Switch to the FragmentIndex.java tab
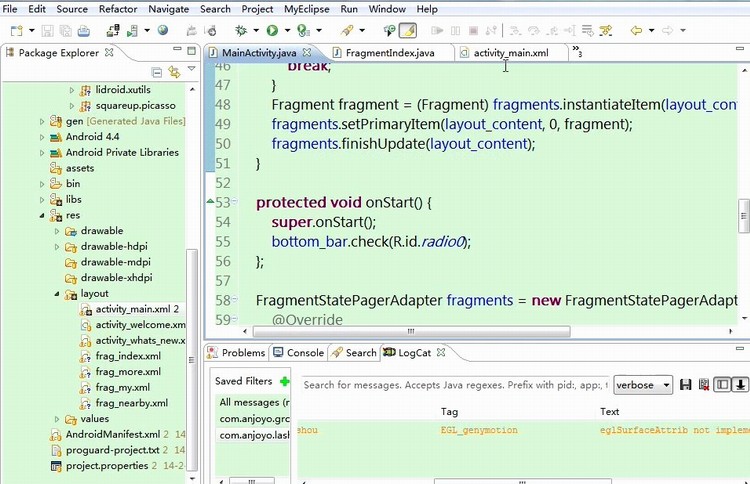Screen dimensions: 750x484 coord(390,53)
